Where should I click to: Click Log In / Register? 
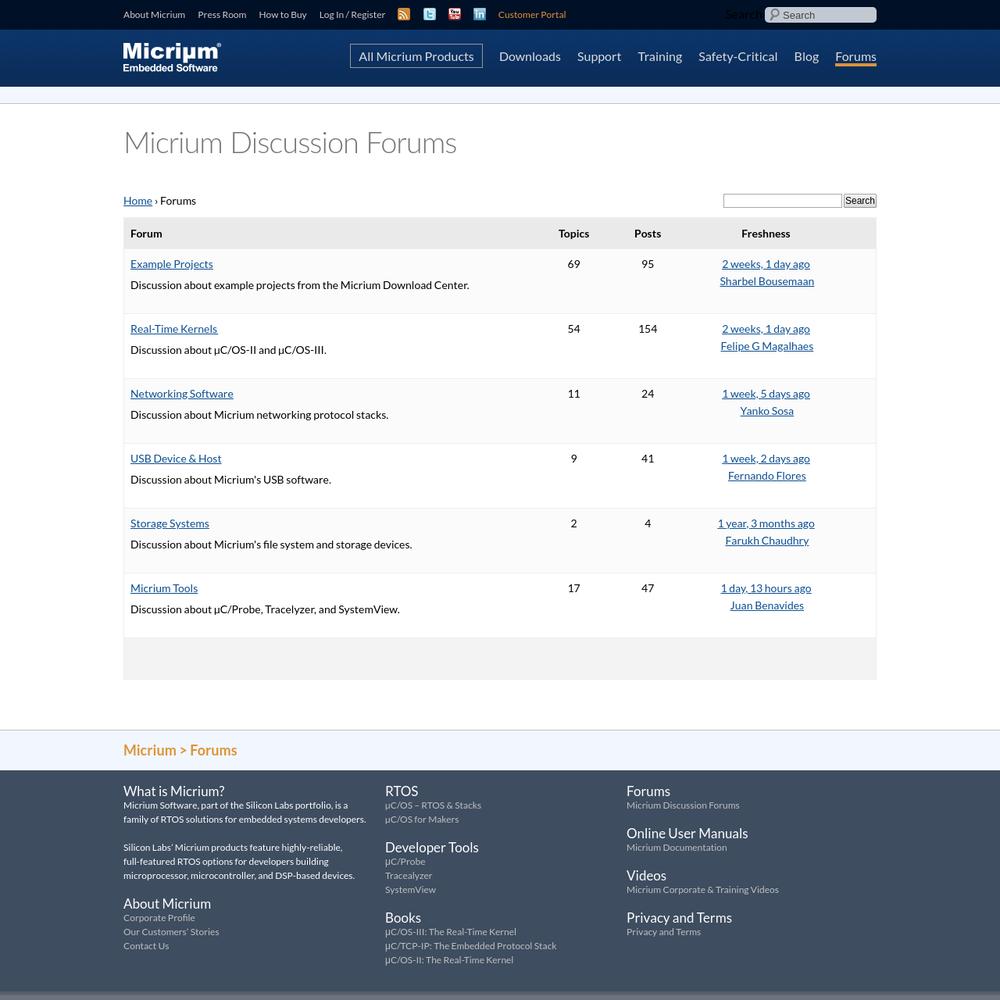(352, 15)
